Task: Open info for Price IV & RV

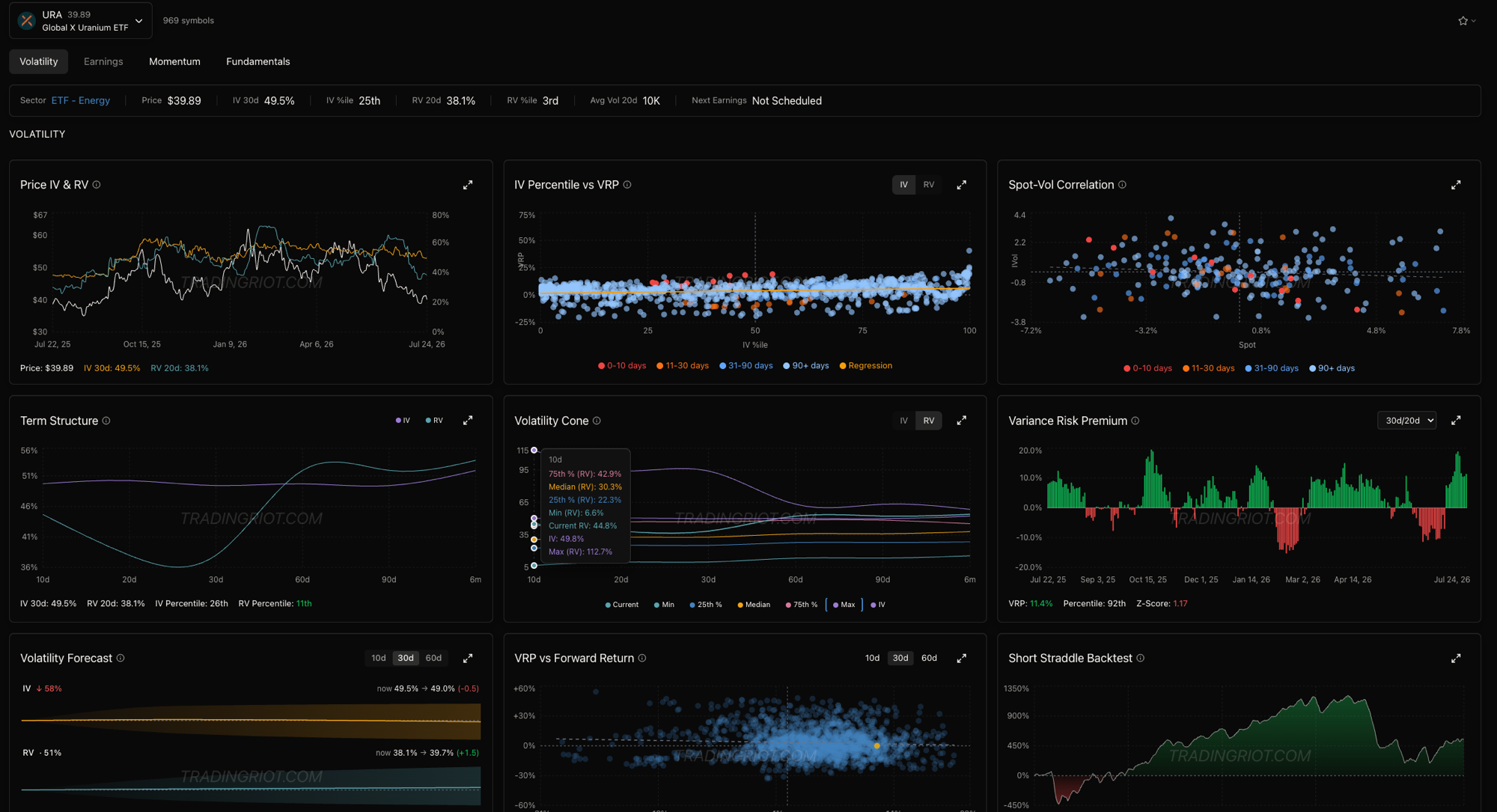Action: [x=97, y=185]
